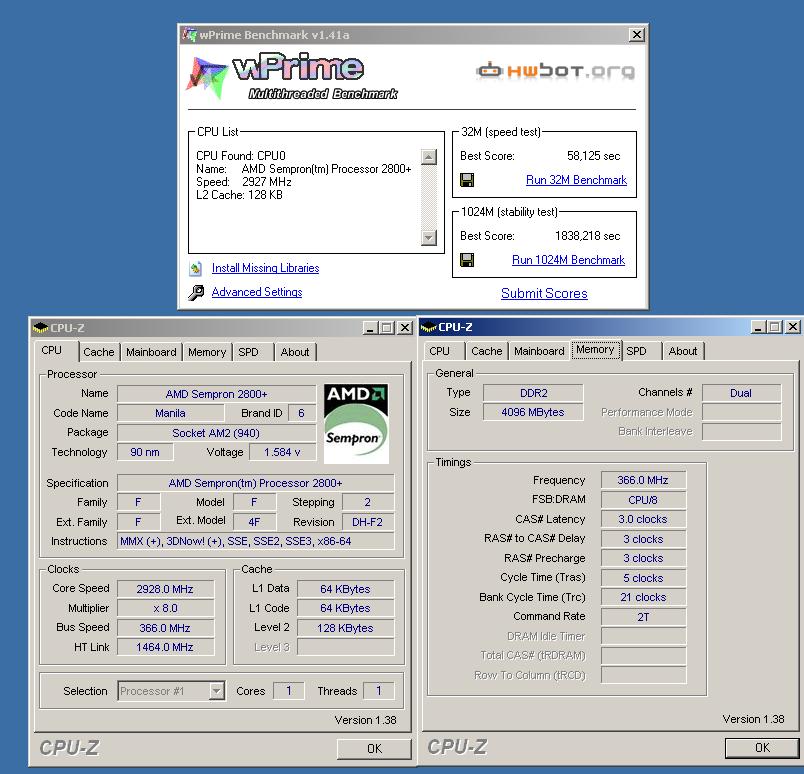Screen dimensions: 804x774
Task: Click the save icon for 32M score
Action: coord(467,180)
